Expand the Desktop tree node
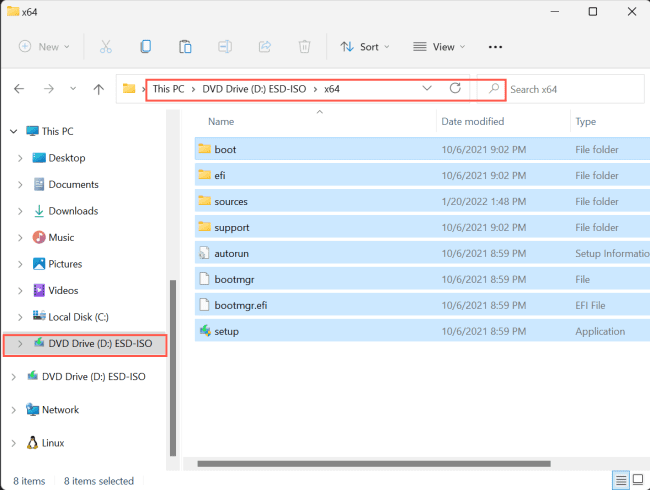The height and width of the screenshot is (490, 650). pos(20,158)
